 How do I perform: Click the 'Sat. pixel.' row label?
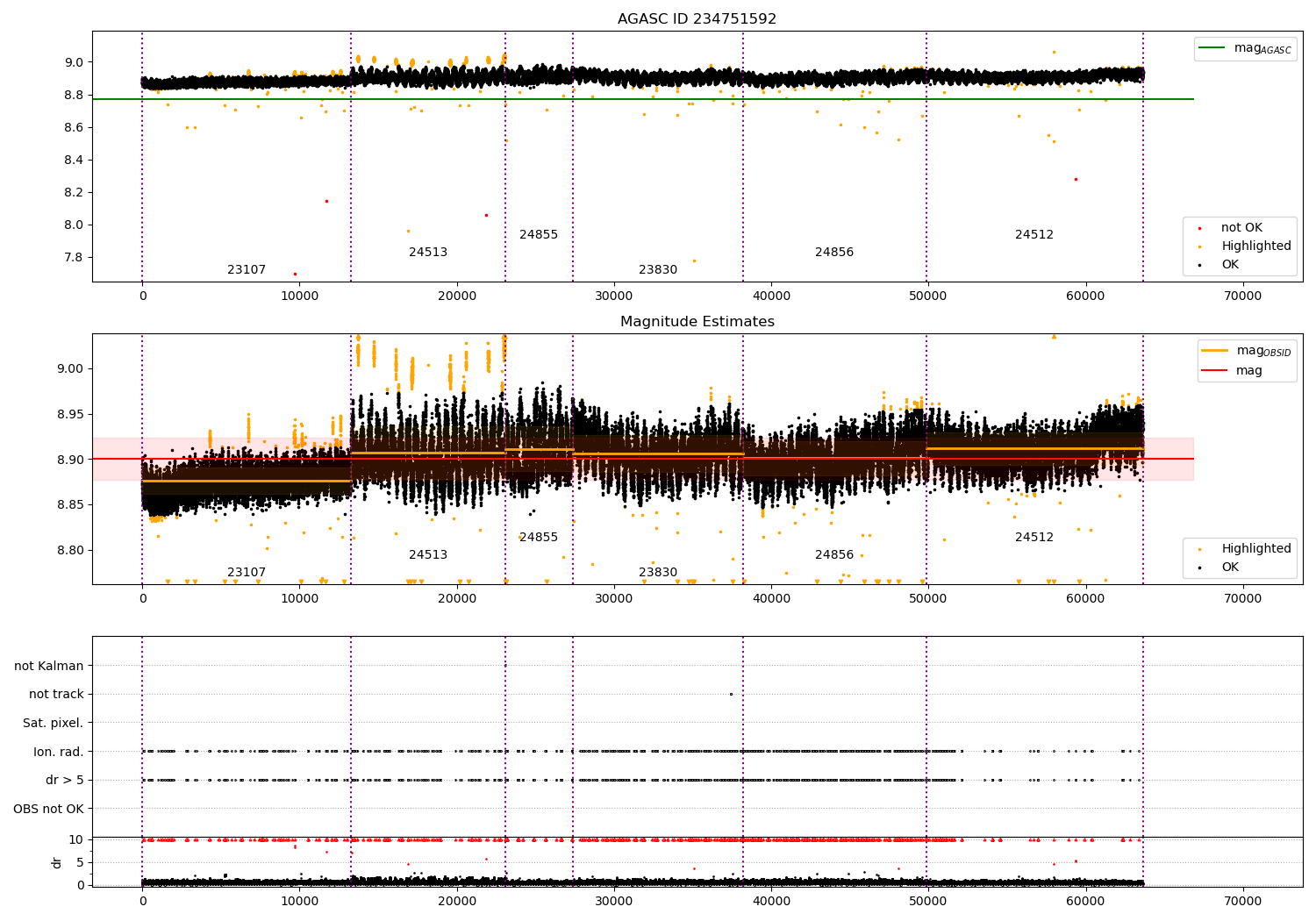[54, 724]
